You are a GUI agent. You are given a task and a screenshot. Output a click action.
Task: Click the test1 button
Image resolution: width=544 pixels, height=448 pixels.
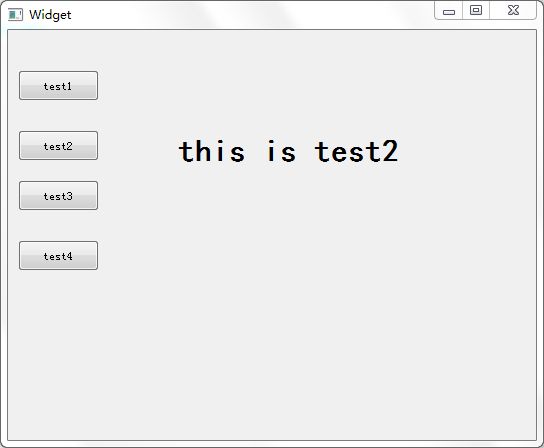click(58, 86)
